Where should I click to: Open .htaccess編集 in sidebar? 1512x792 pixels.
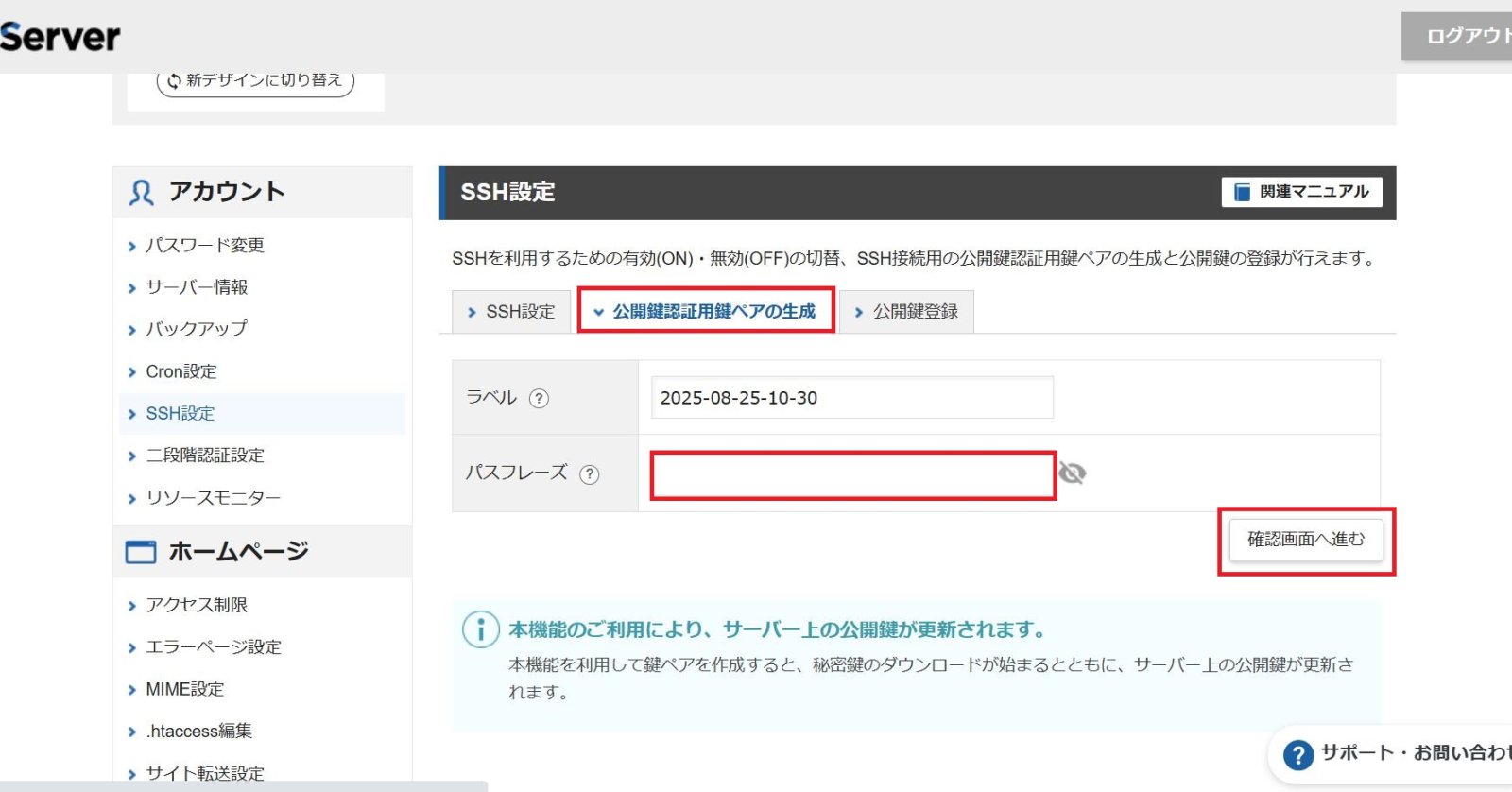pos(199,732)
